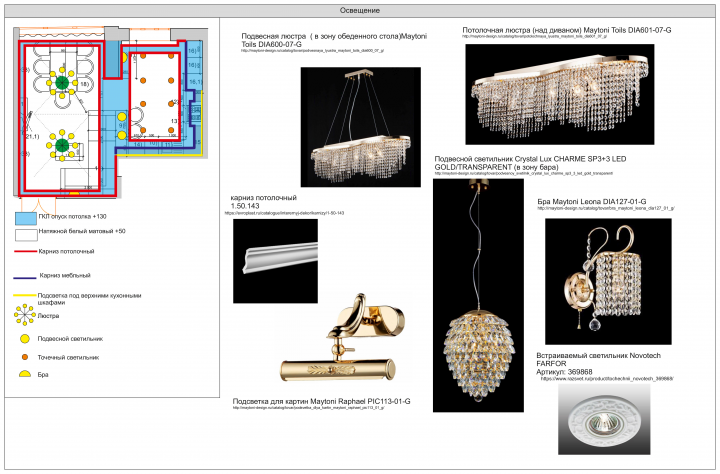Click the blue ГКЛ ceiling drop legend swatch

point(26,218)
